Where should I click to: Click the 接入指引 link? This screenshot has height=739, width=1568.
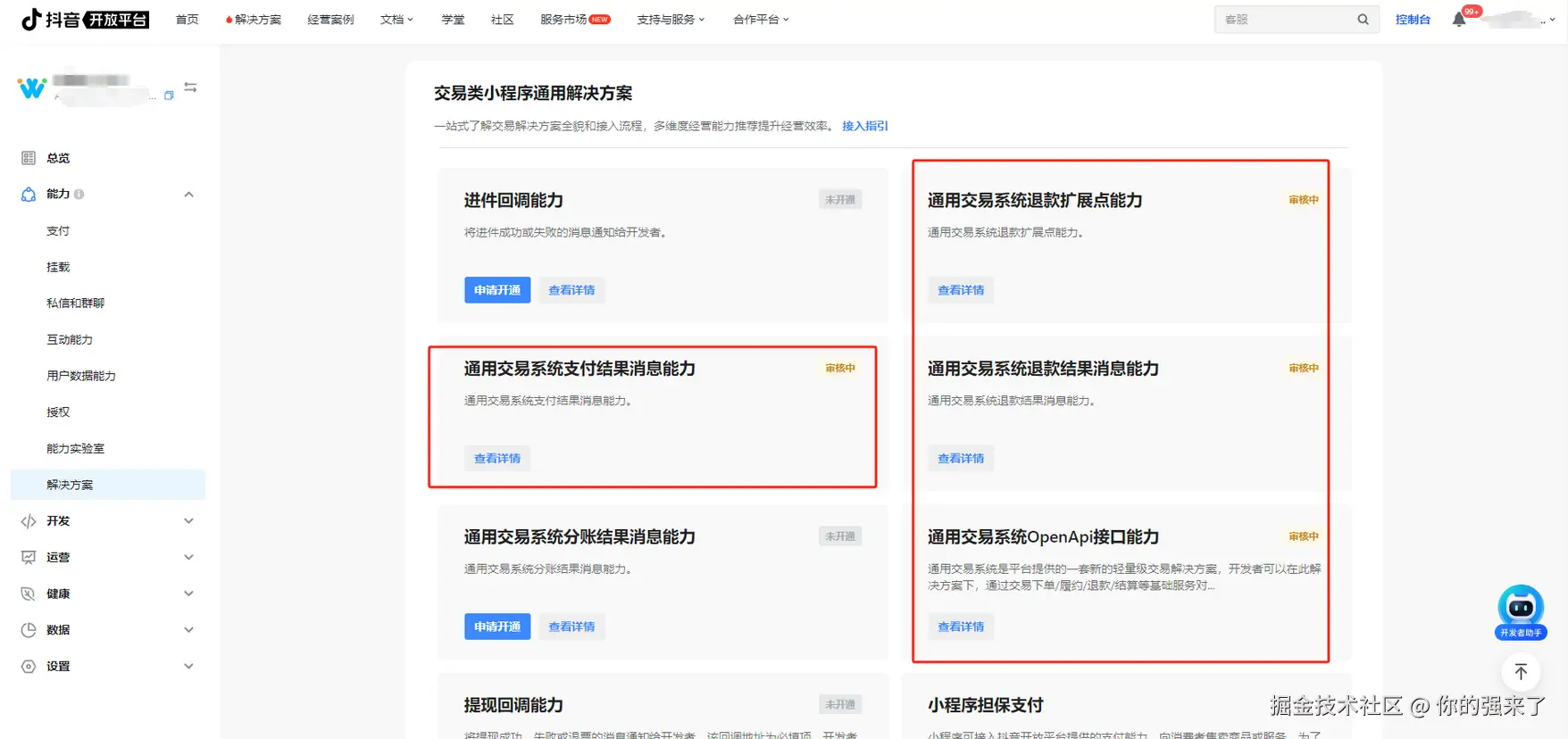click(864, 126)
